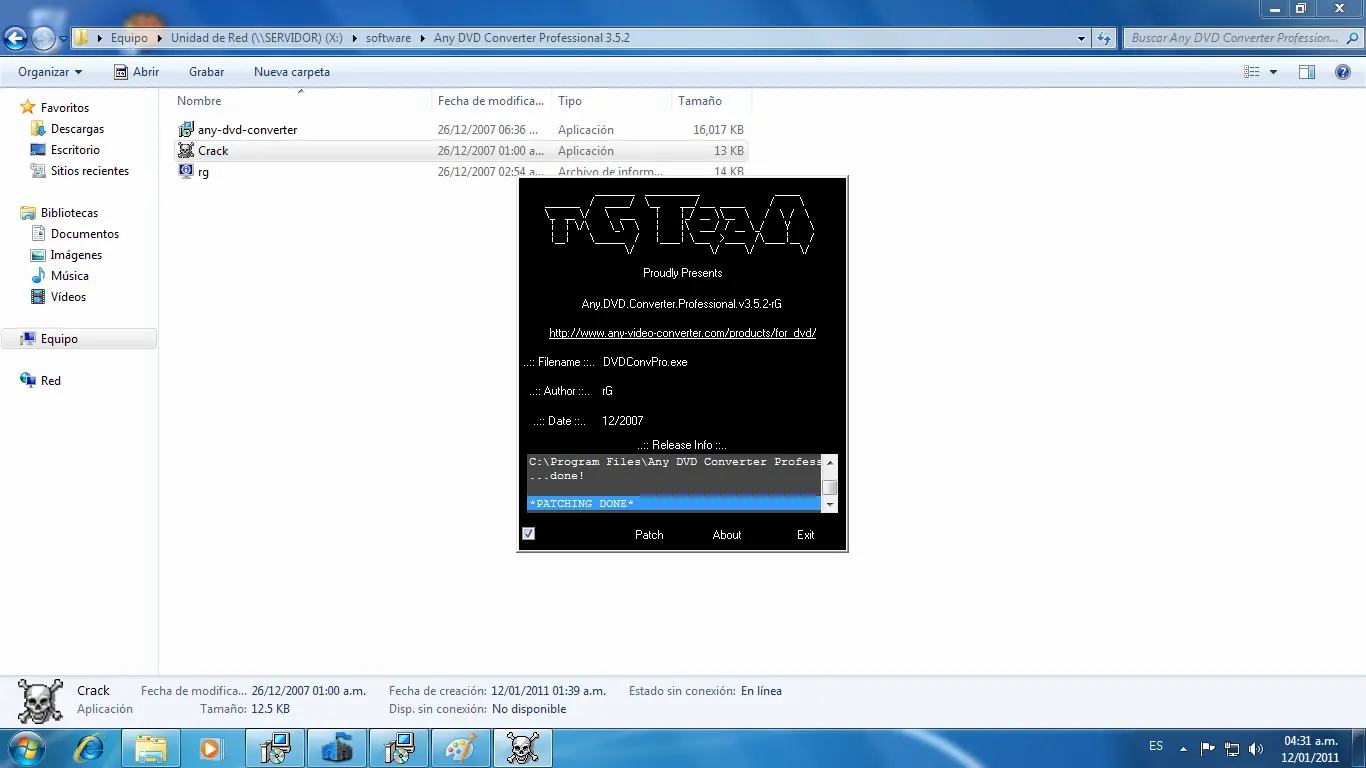
Task: Expand the address bar history dropdown arrow
Action: 1081,39
